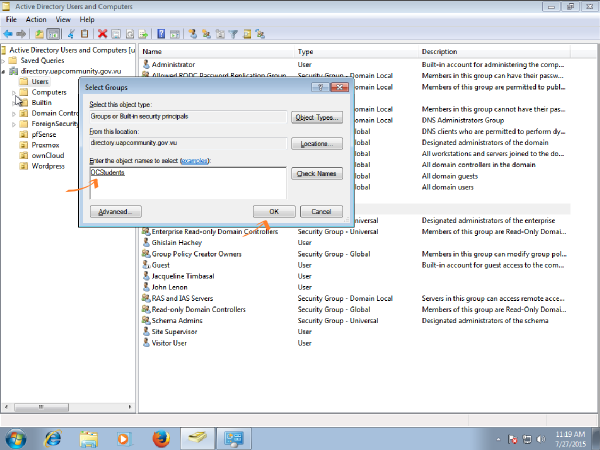600x450 pixels.
Task: Click the Copy clipboard toolbar icon
Action: (85, 34)
